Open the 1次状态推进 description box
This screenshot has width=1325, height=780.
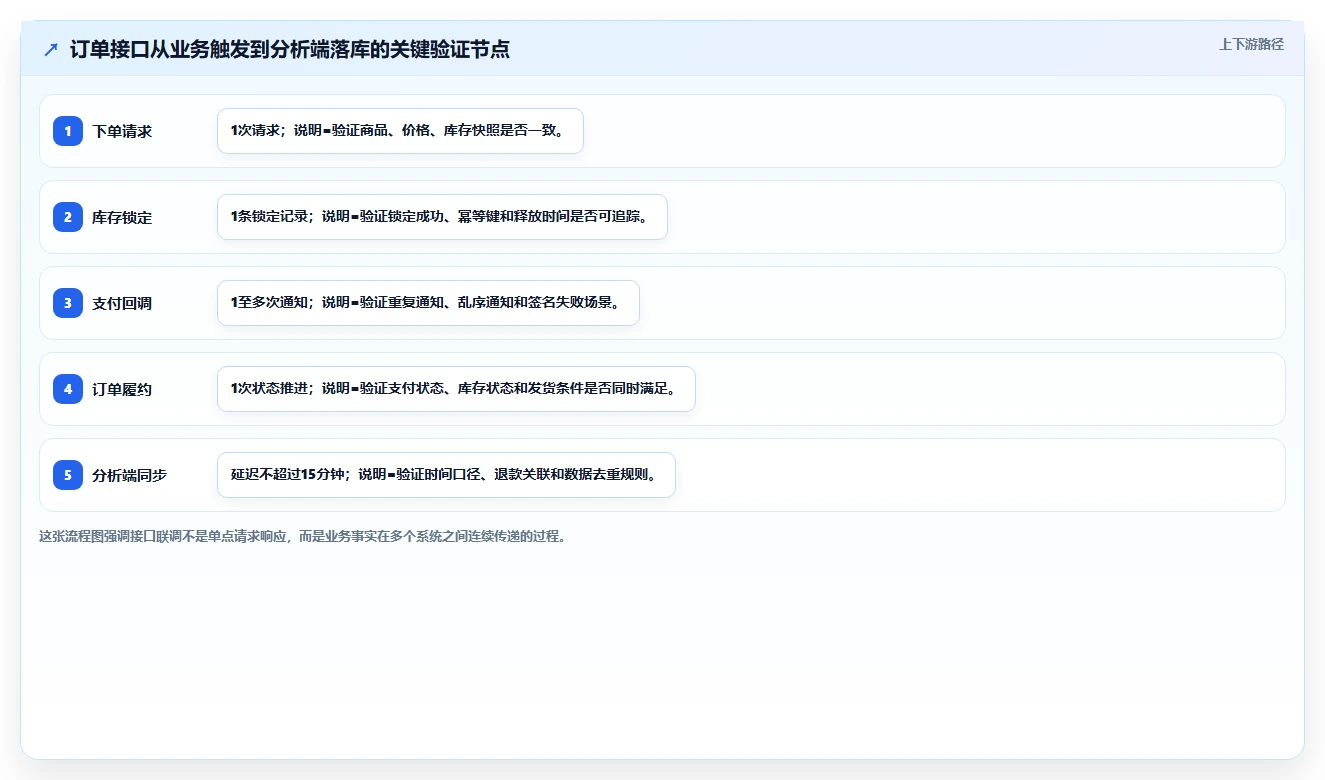(x=456, y=389)
